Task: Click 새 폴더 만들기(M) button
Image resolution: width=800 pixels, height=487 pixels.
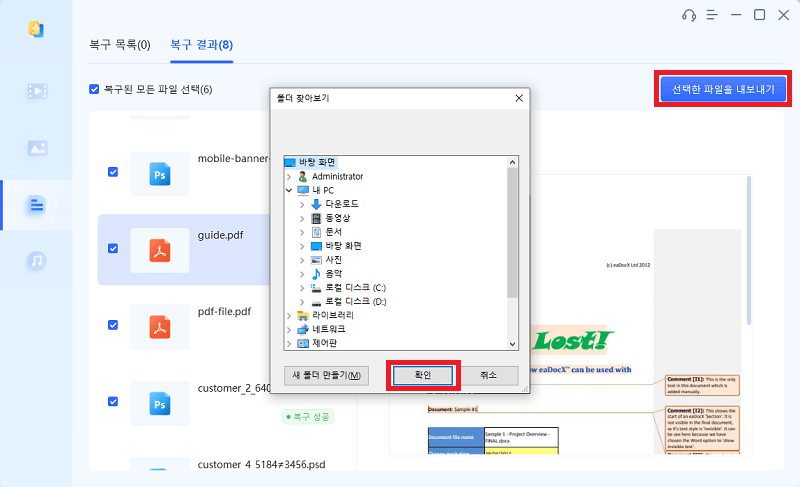Action: coord(327,375)
